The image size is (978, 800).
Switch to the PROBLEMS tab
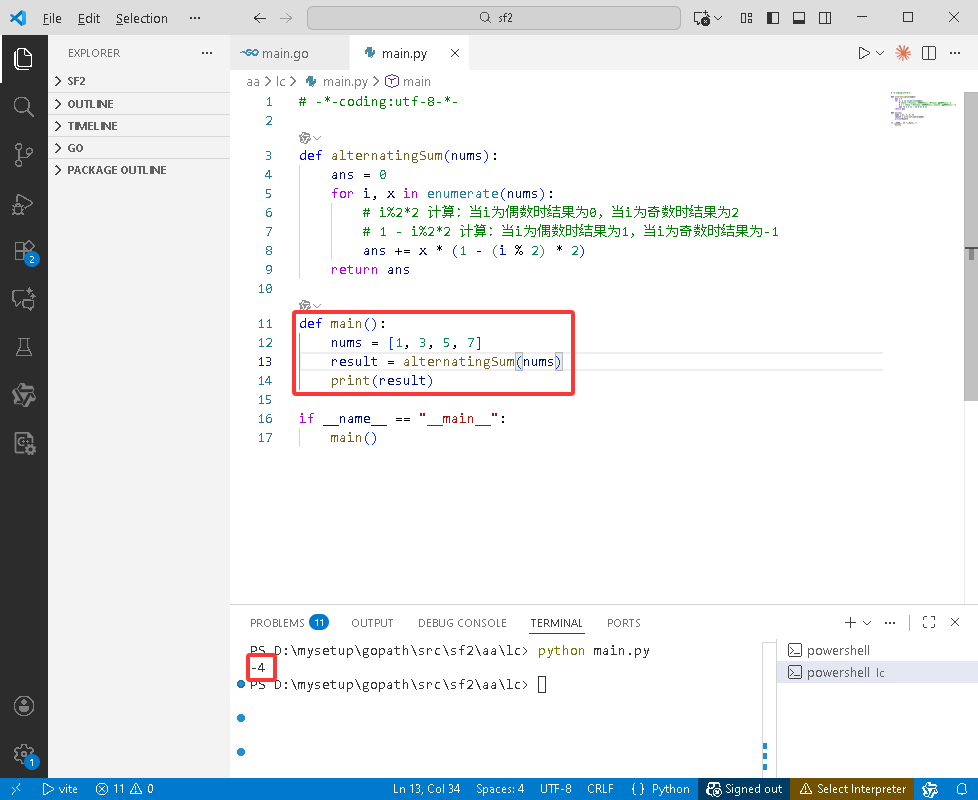coord(289,623)
